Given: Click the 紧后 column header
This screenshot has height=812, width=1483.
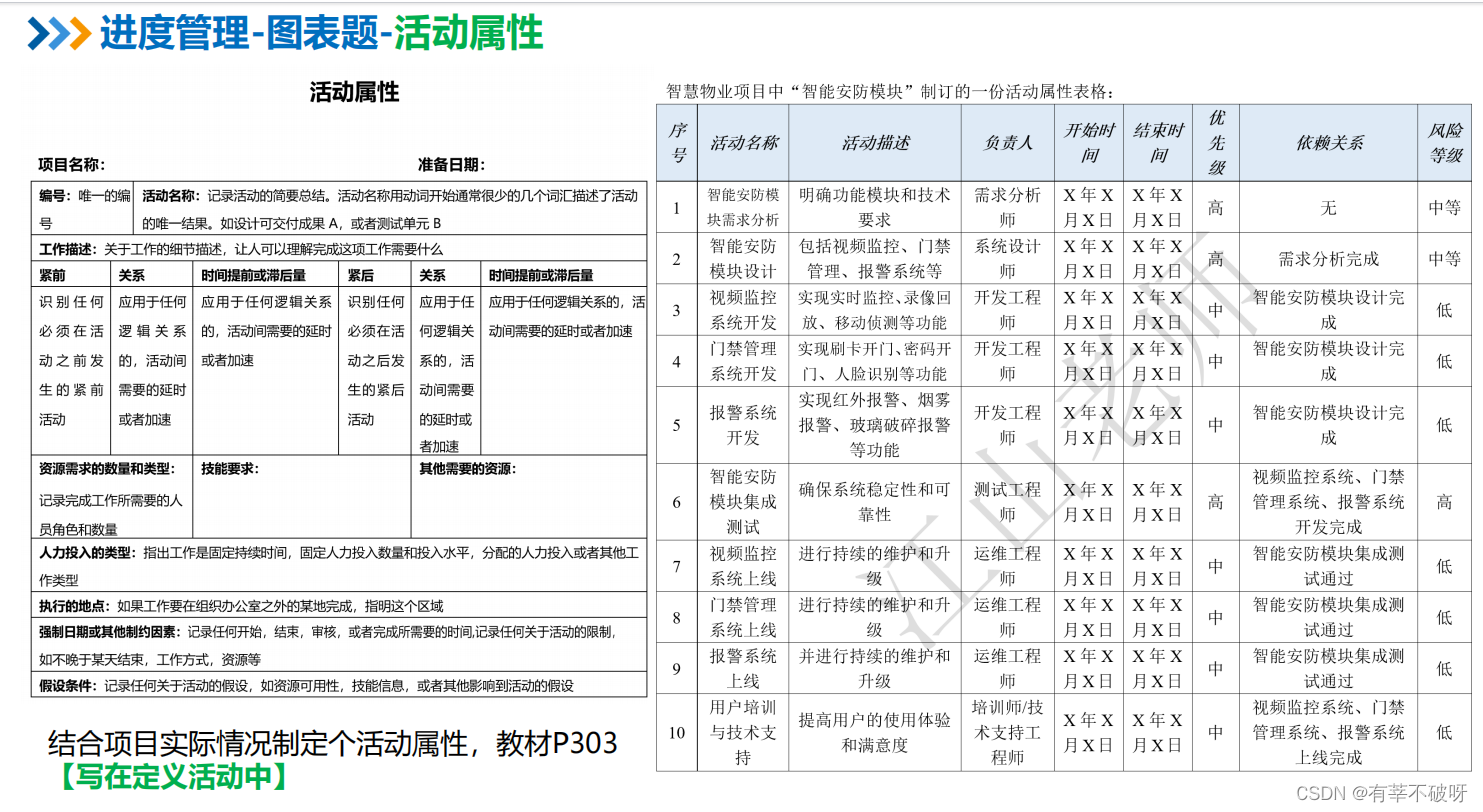Looking at the screenshot, I should pos(375,275).
